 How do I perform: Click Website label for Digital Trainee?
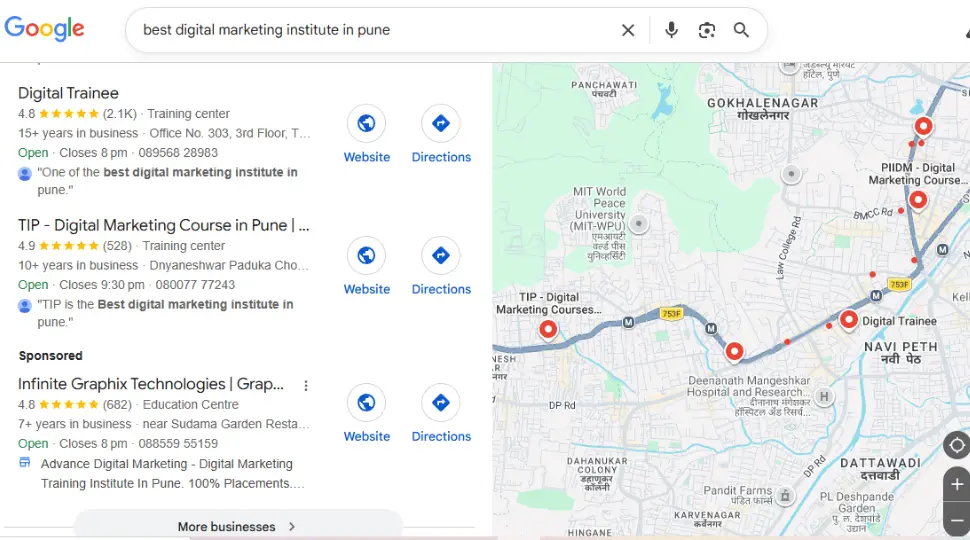coord(367,157)
